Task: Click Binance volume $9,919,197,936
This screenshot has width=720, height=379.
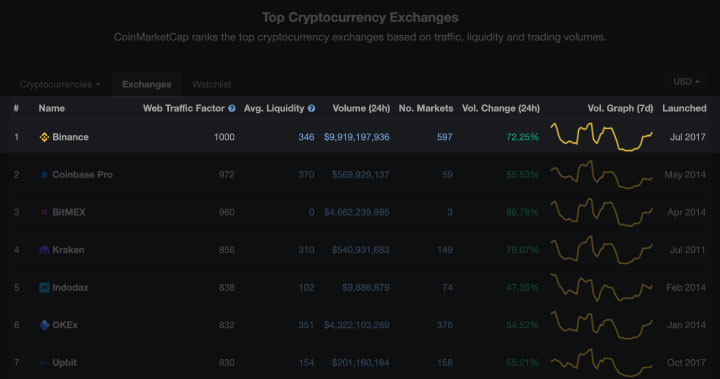Action: coord(356,137)
